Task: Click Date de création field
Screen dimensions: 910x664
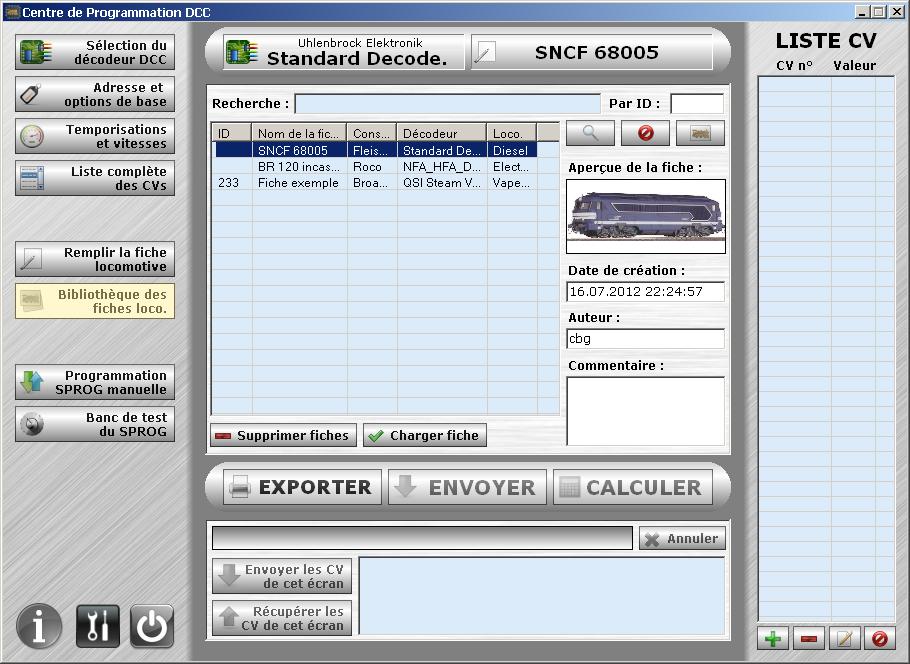Action: tap(645, 291)
